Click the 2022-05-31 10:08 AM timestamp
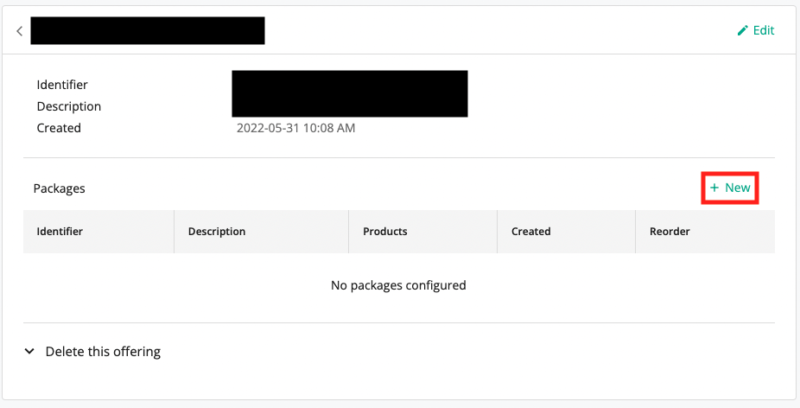The width and height of the screenshot is (800, 408). pos(295,128)
